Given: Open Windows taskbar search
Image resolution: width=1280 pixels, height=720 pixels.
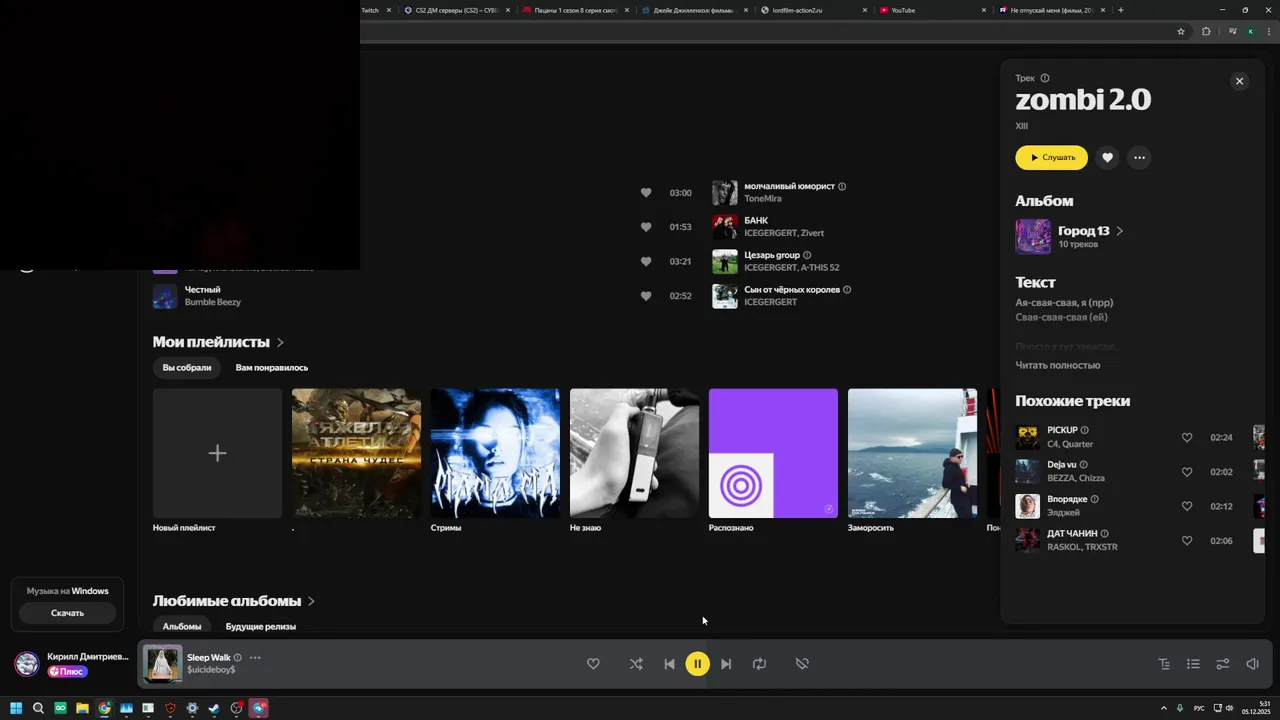Looking at the screenshot, I should click(38, 708).
